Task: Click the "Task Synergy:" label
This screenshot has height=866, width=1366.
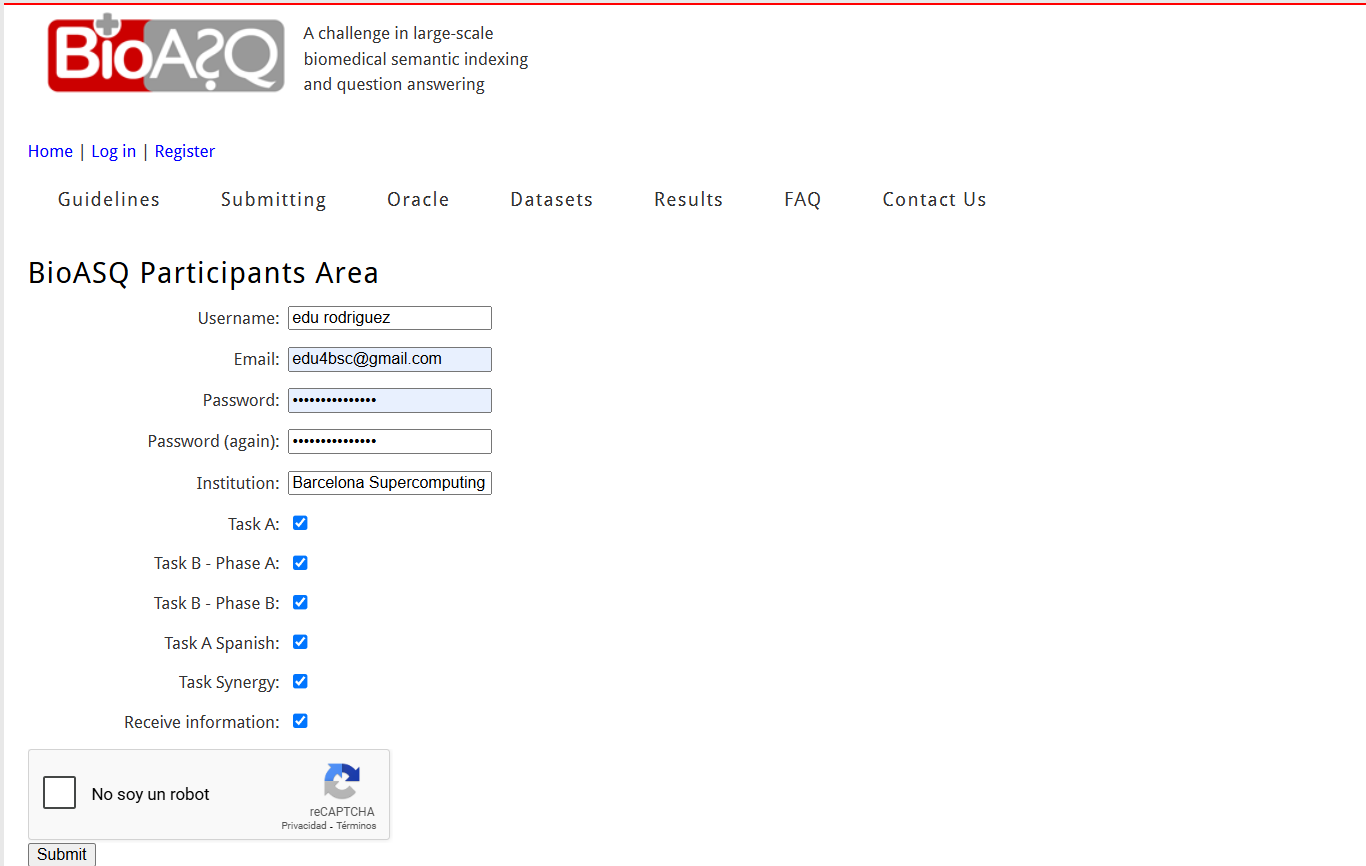Action: coord(229,682)
